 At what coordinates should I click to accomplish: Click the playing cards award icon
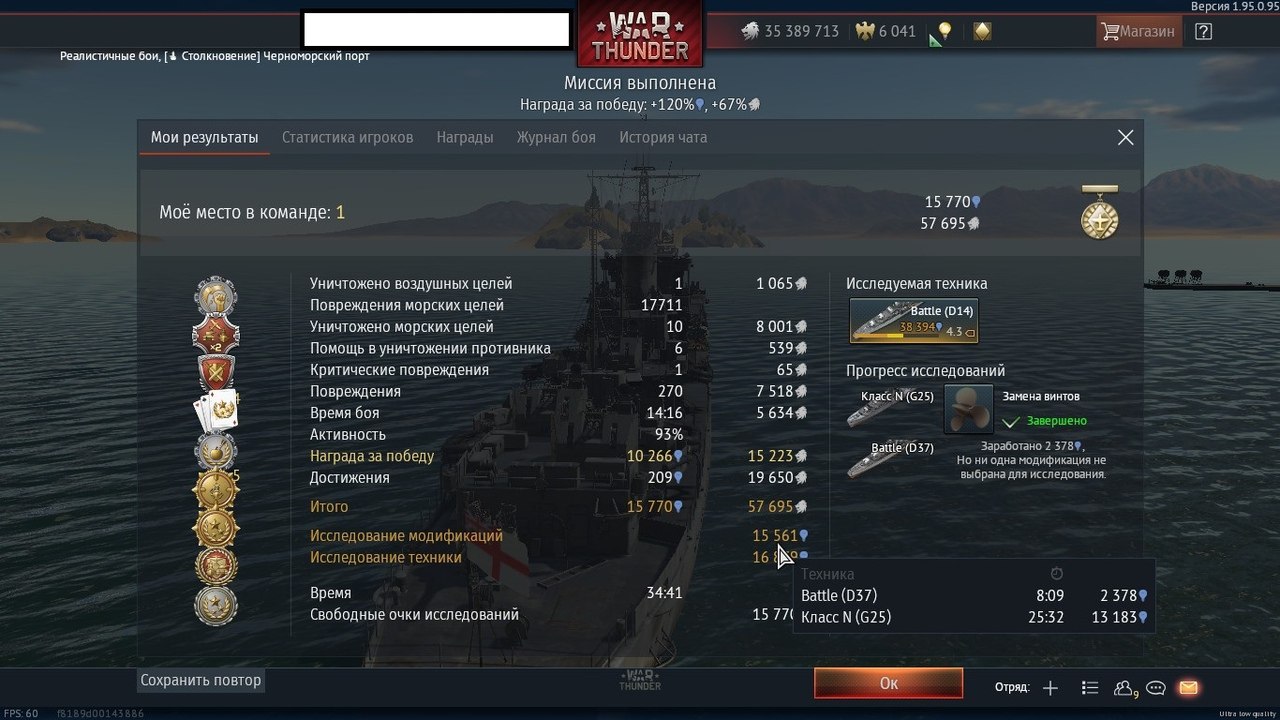point(216,410)
